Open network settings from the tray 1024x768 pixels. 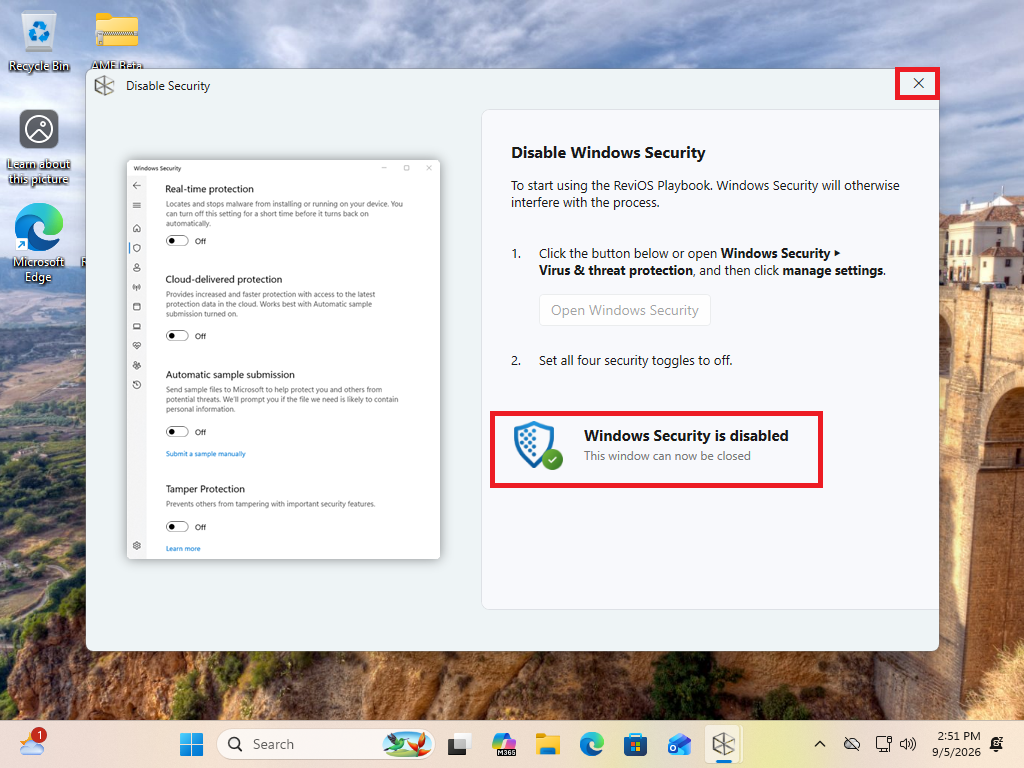click(884, 744)
